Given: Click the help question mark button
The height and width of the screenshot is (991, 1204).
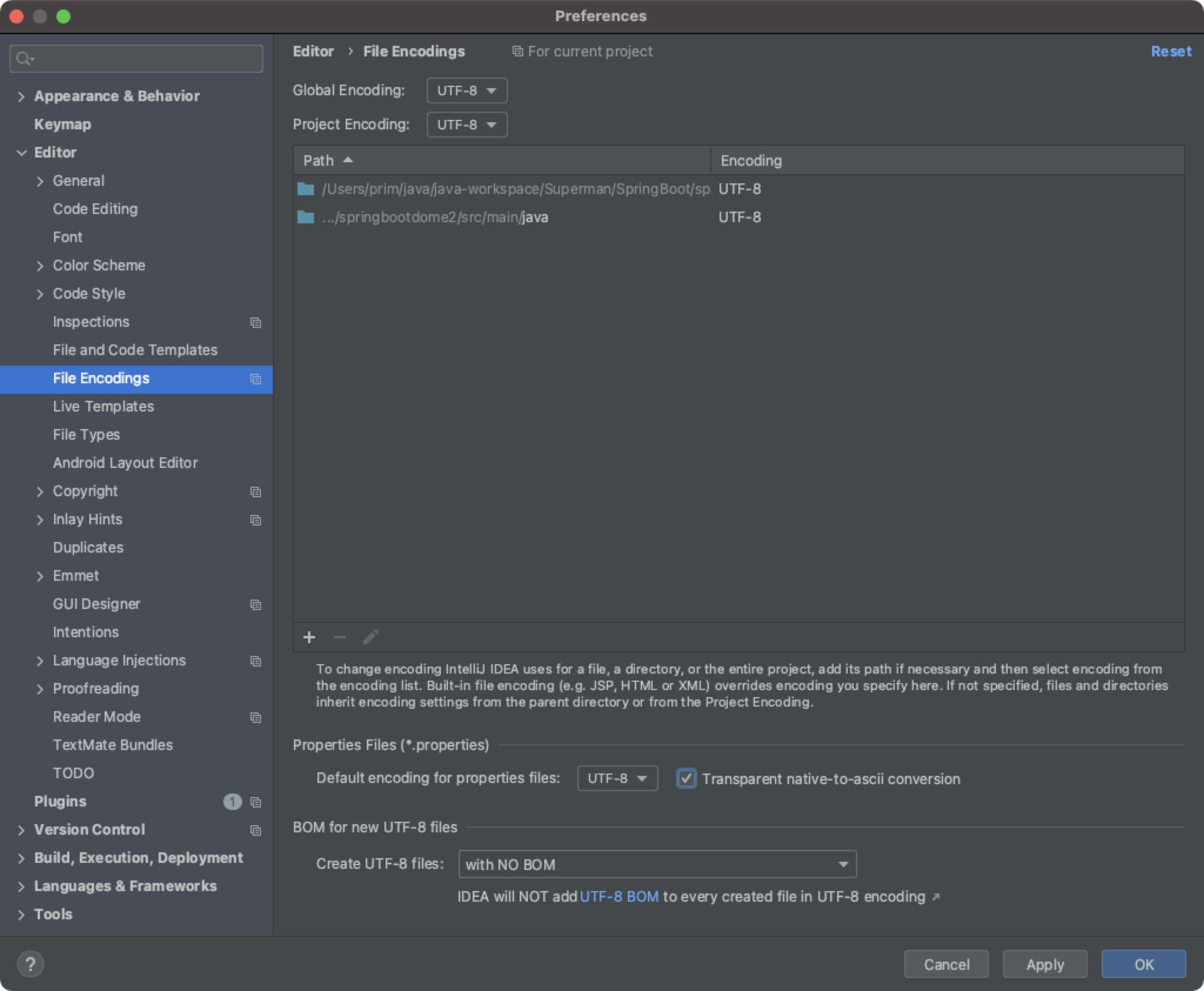Looking at the screenshot, I should tap(30, 964).
